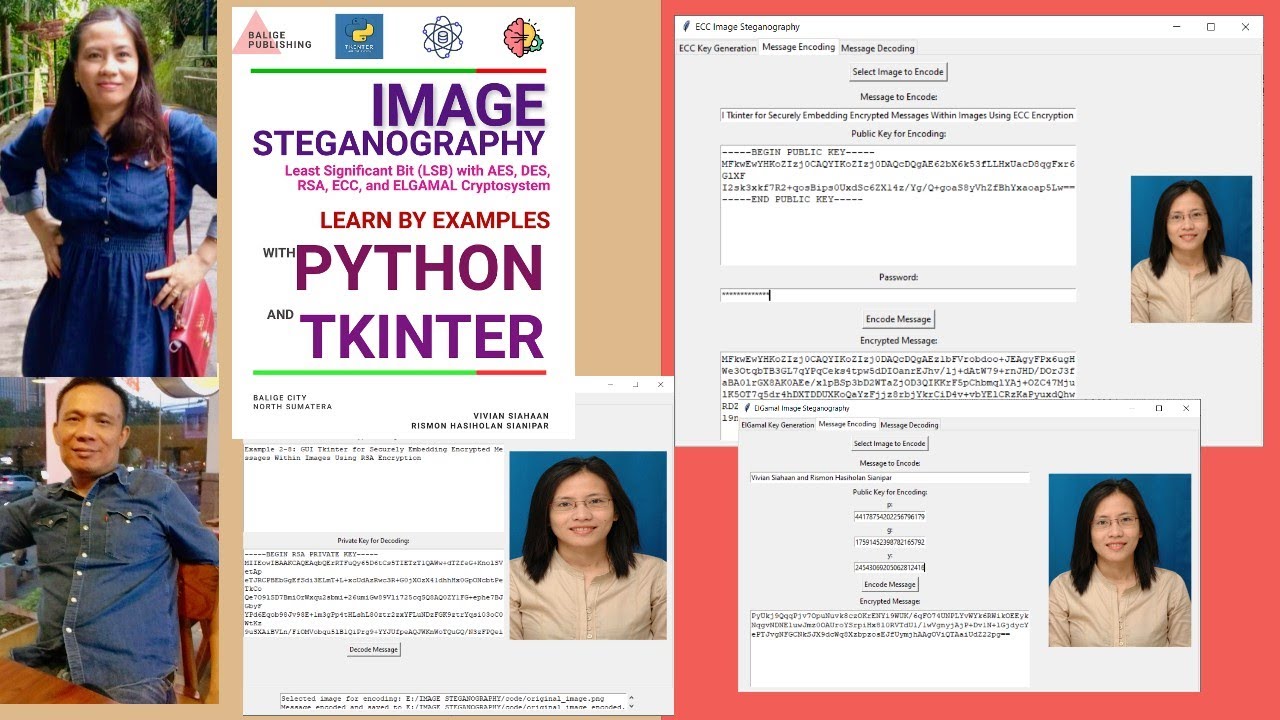
Task: Click Encode Message button in ElGamal window
Action: pos(889,584)
